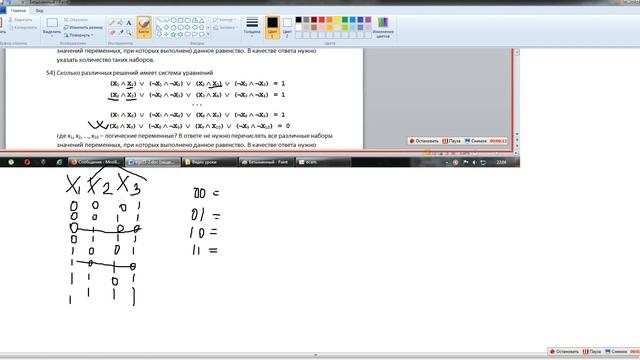Click the Копировать copy command
This screenshot has width=640, height=360.
pyautogui.click(x=22, y=27)
